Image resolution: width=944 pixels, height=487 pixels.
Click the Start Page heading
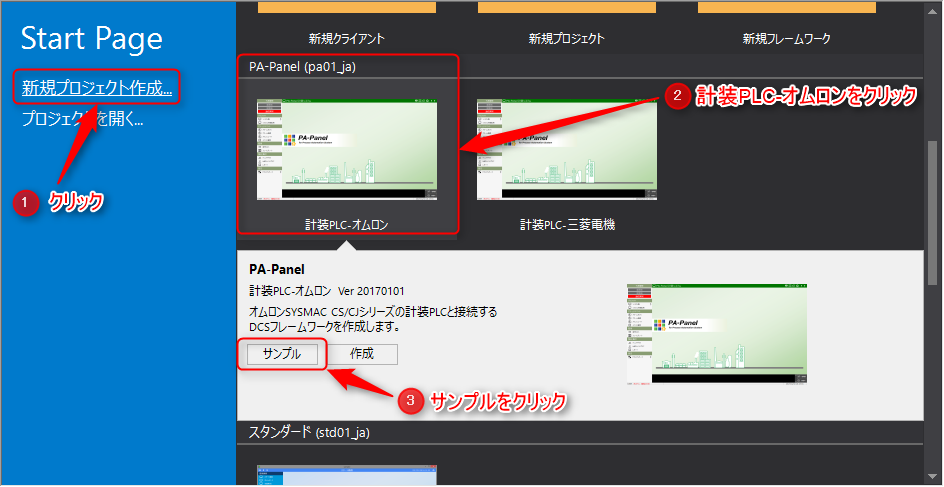92,39
